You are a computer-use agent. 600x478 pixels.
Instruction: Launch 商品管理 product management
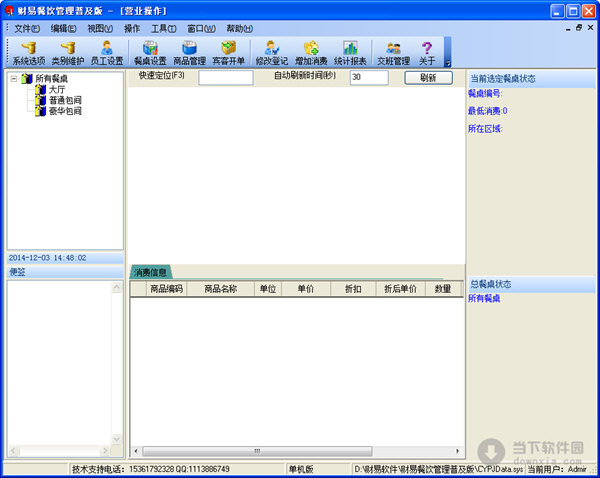point(189,52)
